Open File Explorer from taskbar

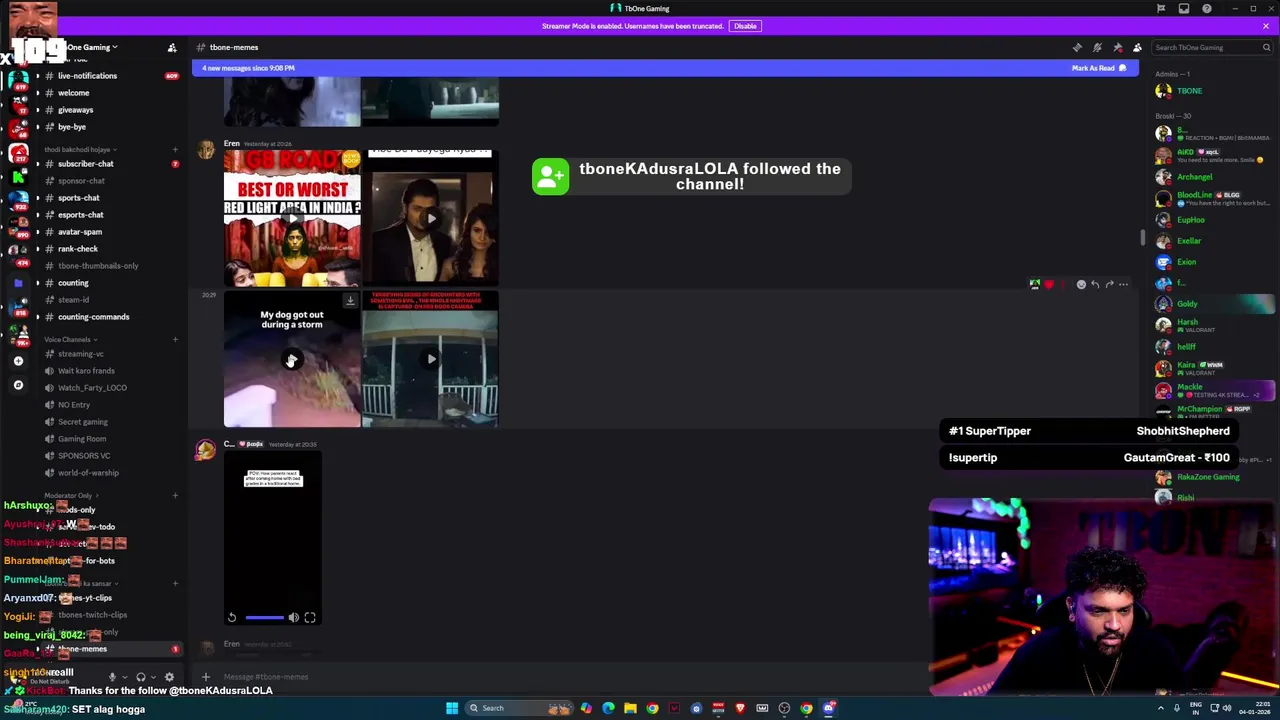coord(630,708)
